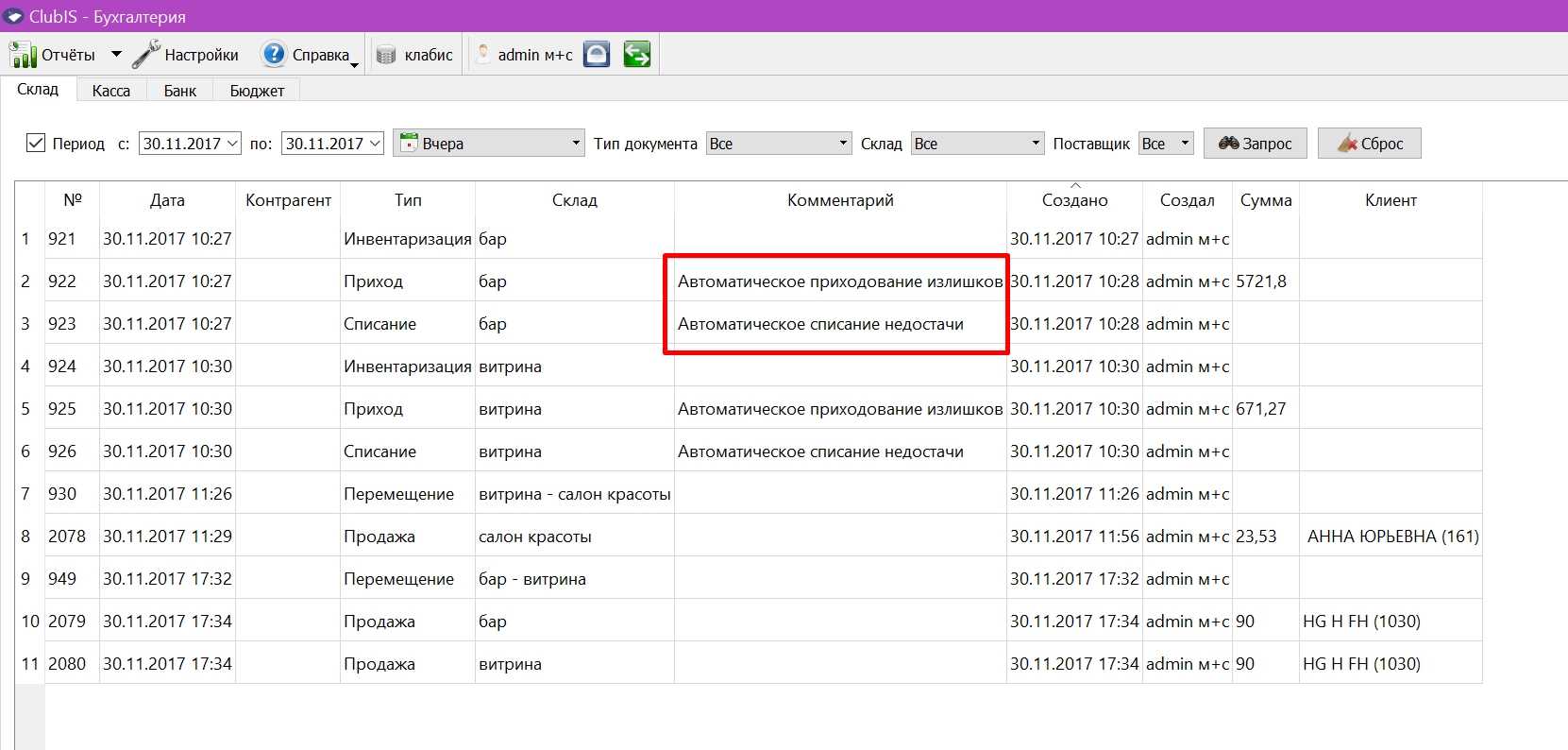Viewport: 1568px width, 750px height.
Task: Click the Комментарий column header
Action: 840,200
